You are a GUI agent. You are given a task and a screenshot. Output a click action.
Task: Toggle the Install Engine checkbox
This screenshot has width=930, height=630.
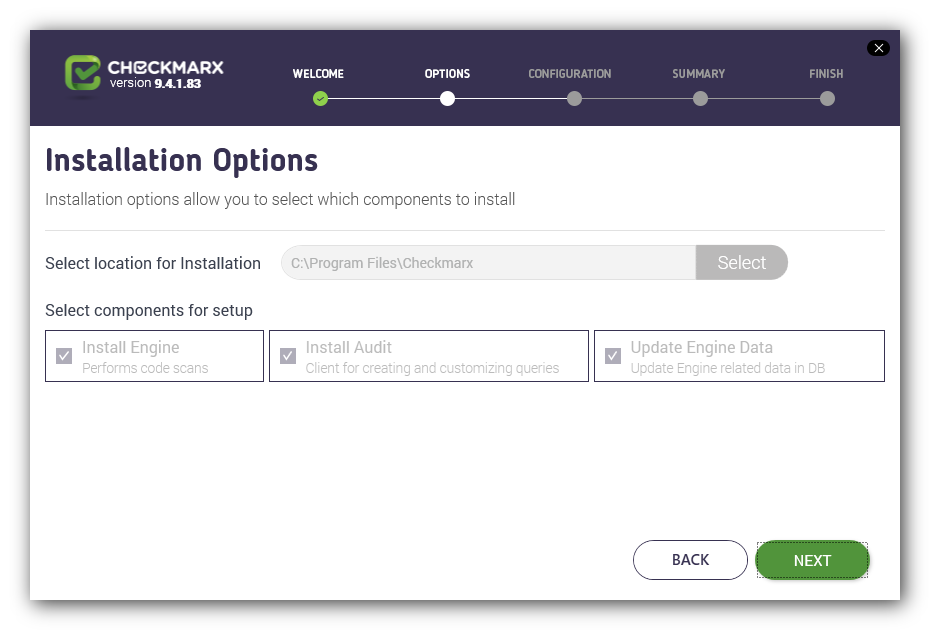coord(64,356)
